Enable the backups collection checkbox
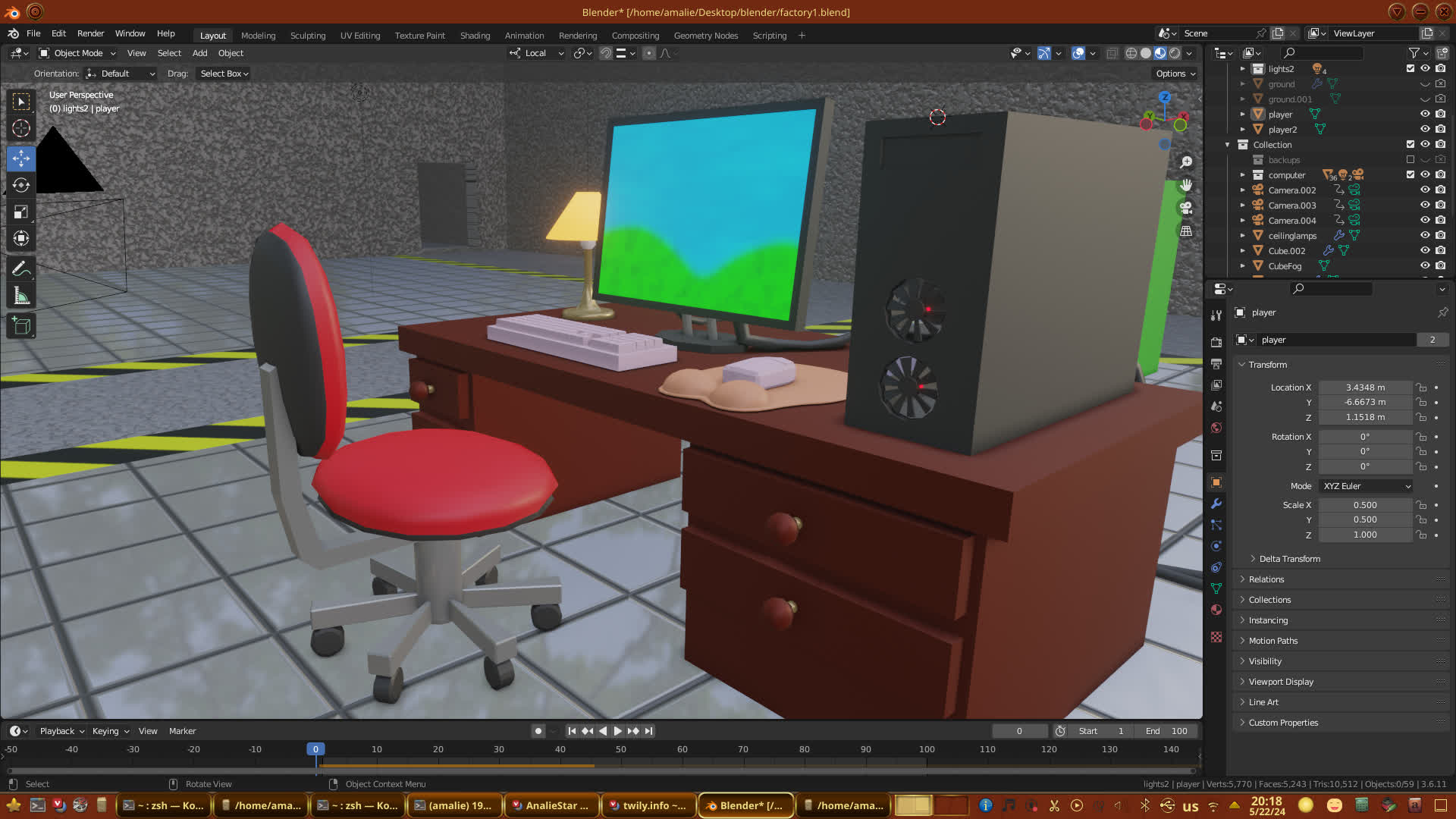Viewport: 1456px width, 819px height. click(1410, 160)
